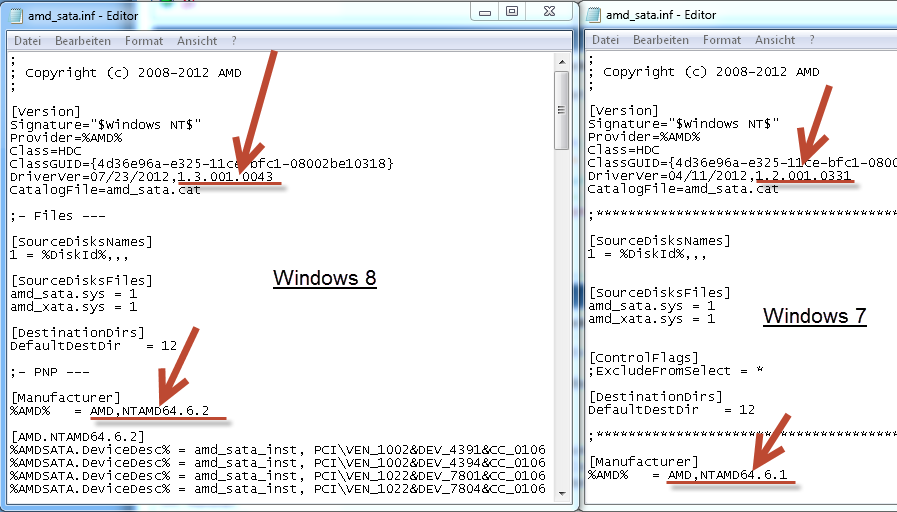
Task: Click line with PCI\VEN_1022&DEV_7801&CC_0106
Action: click(277, 476)
